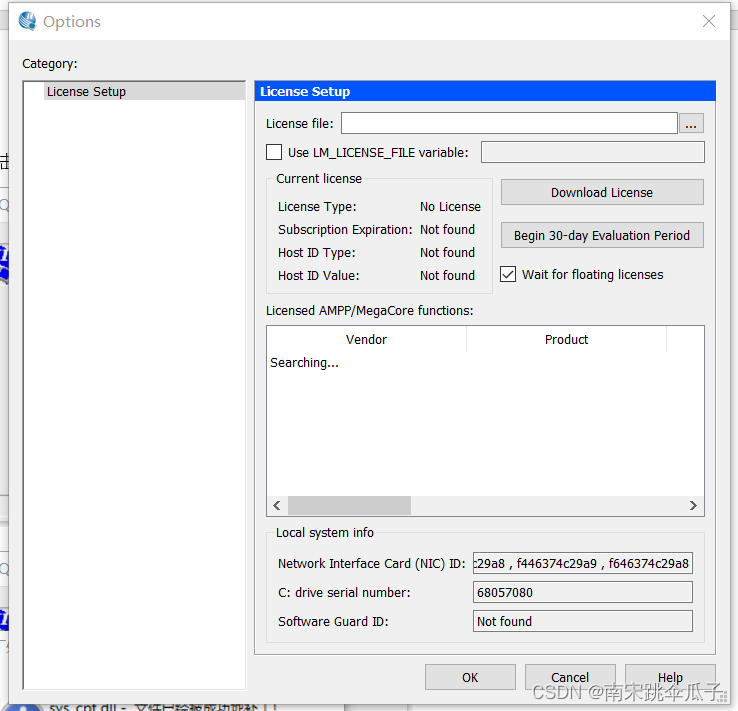Click the horizontal scrollbar thumb in the functions list
The height and width of the screenshot is (711, 738).
pos(349,505)
